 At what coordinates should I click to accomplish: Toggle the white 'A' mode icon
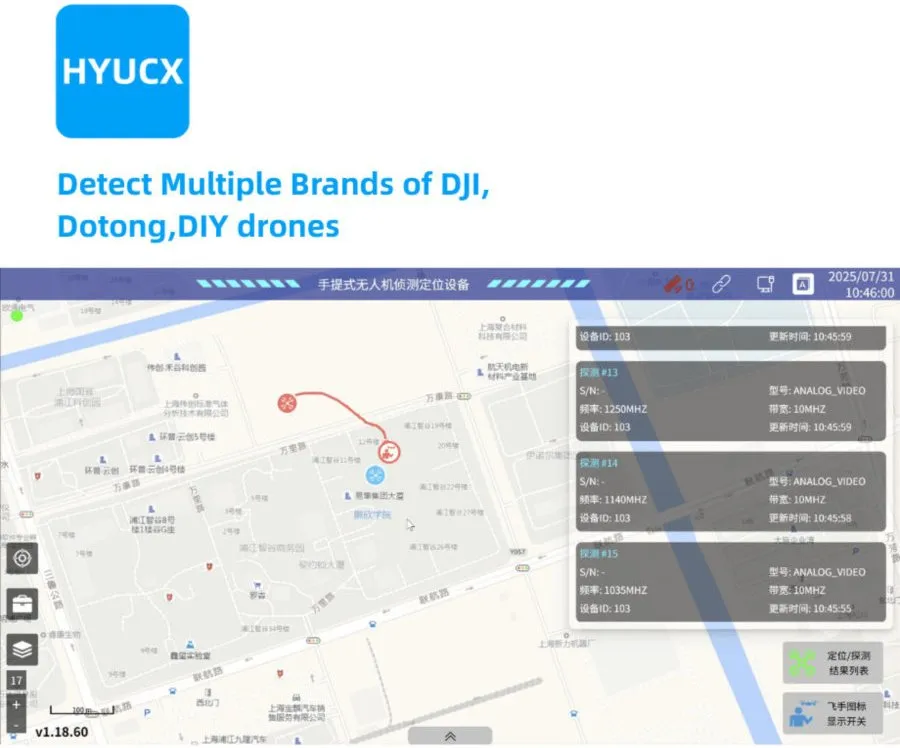pyautogui.click(x=802, y=284)
